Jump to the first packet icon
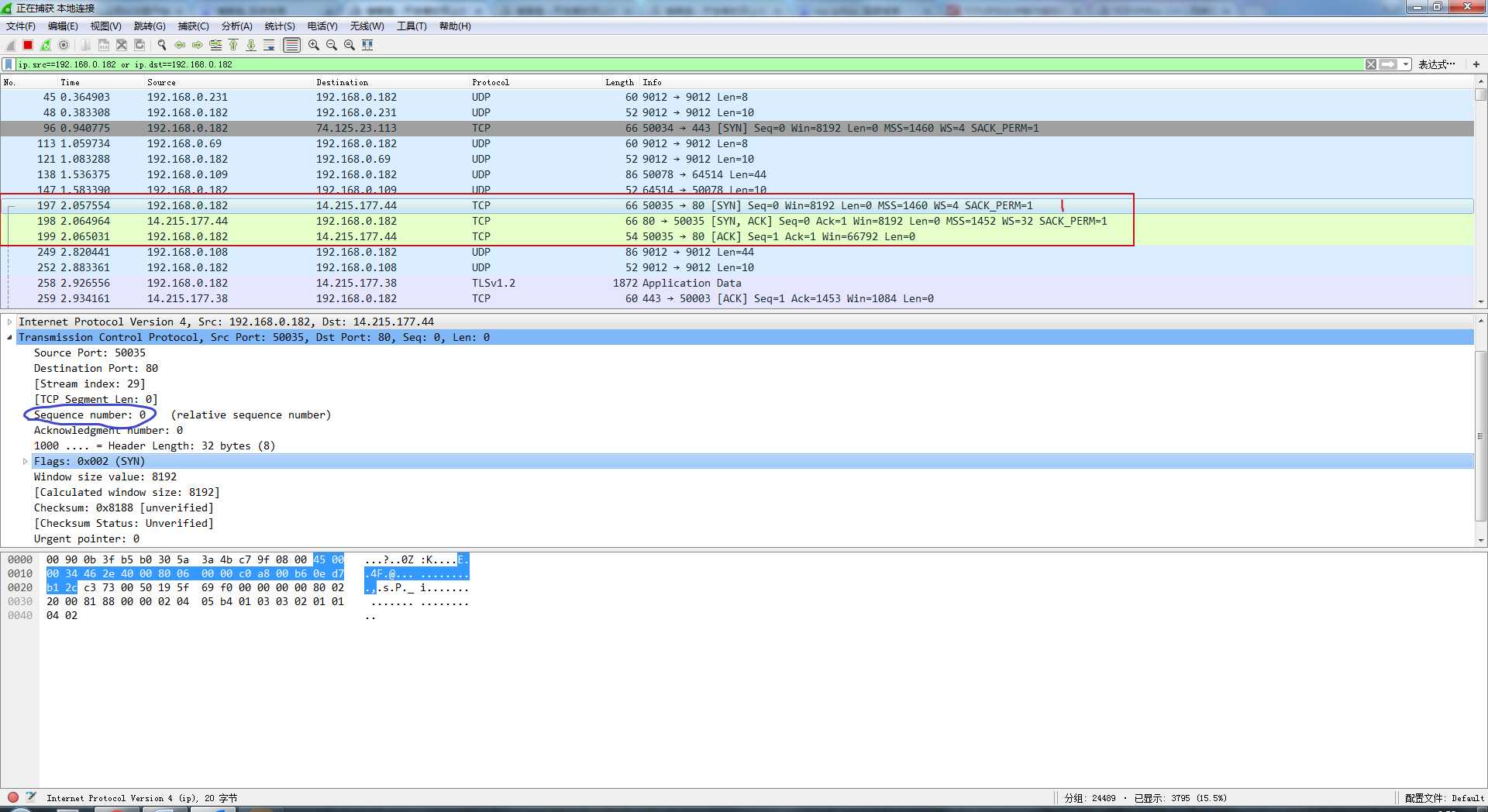This screenshot has height=812, width=1488. (233, 45)
